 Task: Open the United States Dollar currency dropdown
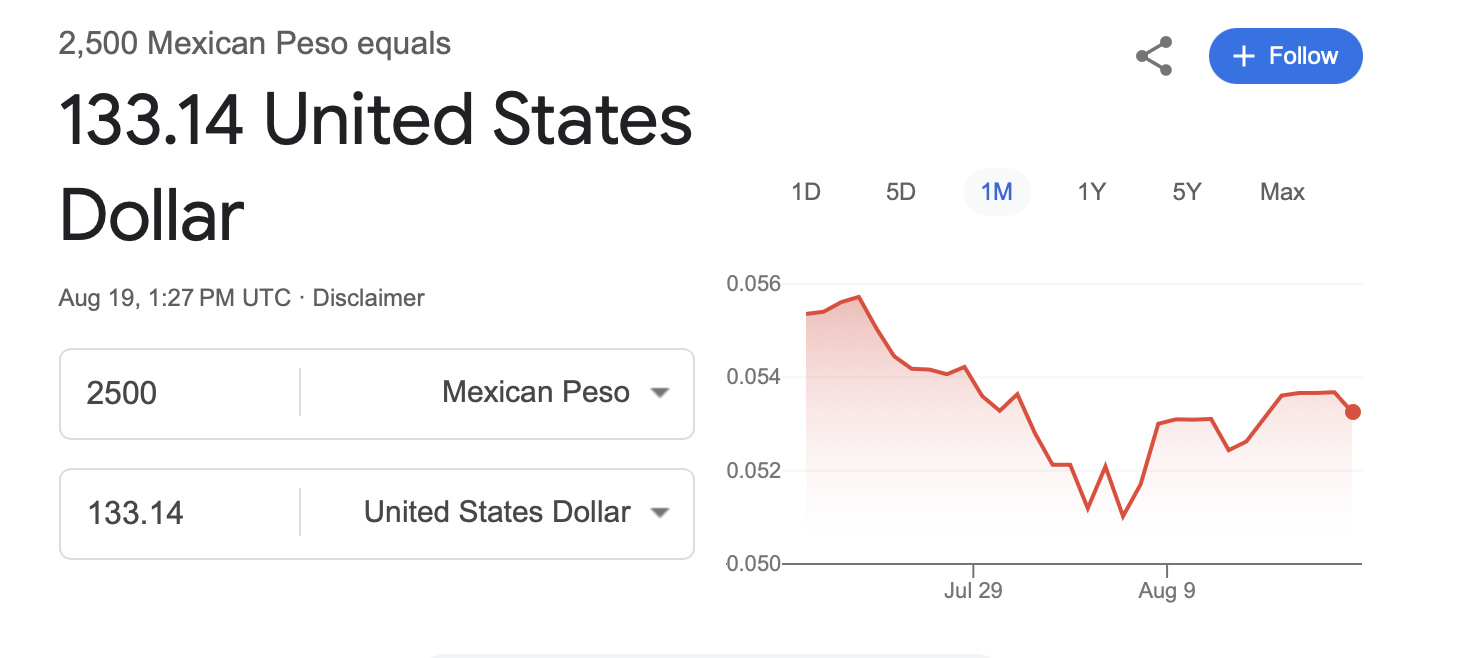[497, 513]
